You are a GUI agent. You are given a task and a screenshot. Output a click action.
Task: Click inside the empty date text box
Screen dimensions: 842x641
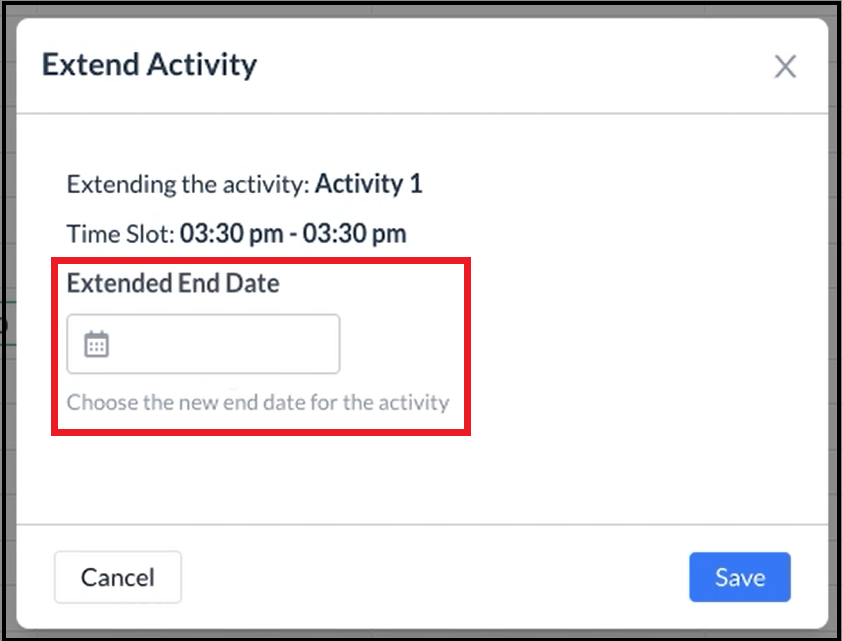pyautogui.click(x=220, y=343)
